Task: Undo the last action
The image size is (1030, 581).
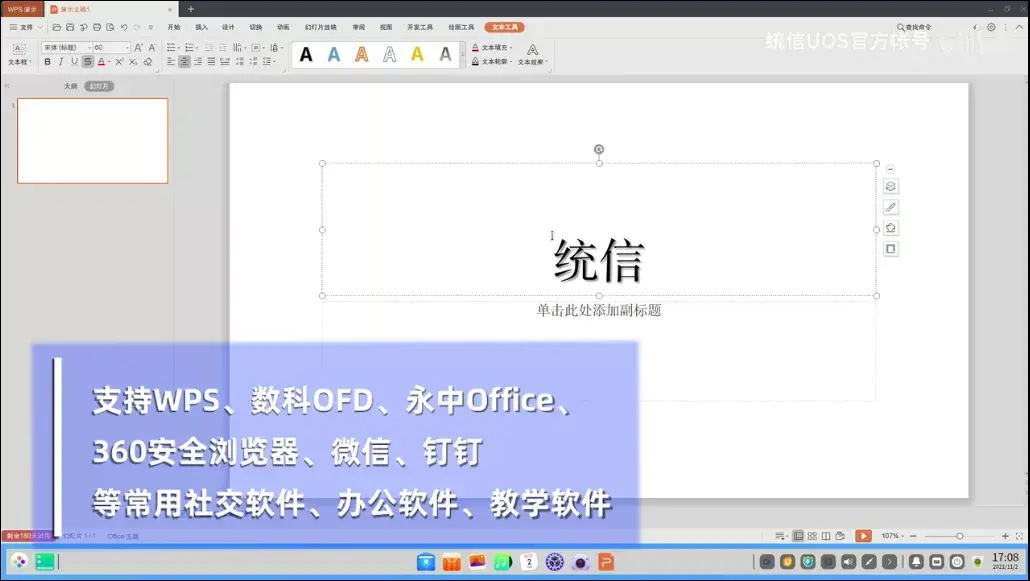Action: (x=123, y=27)
